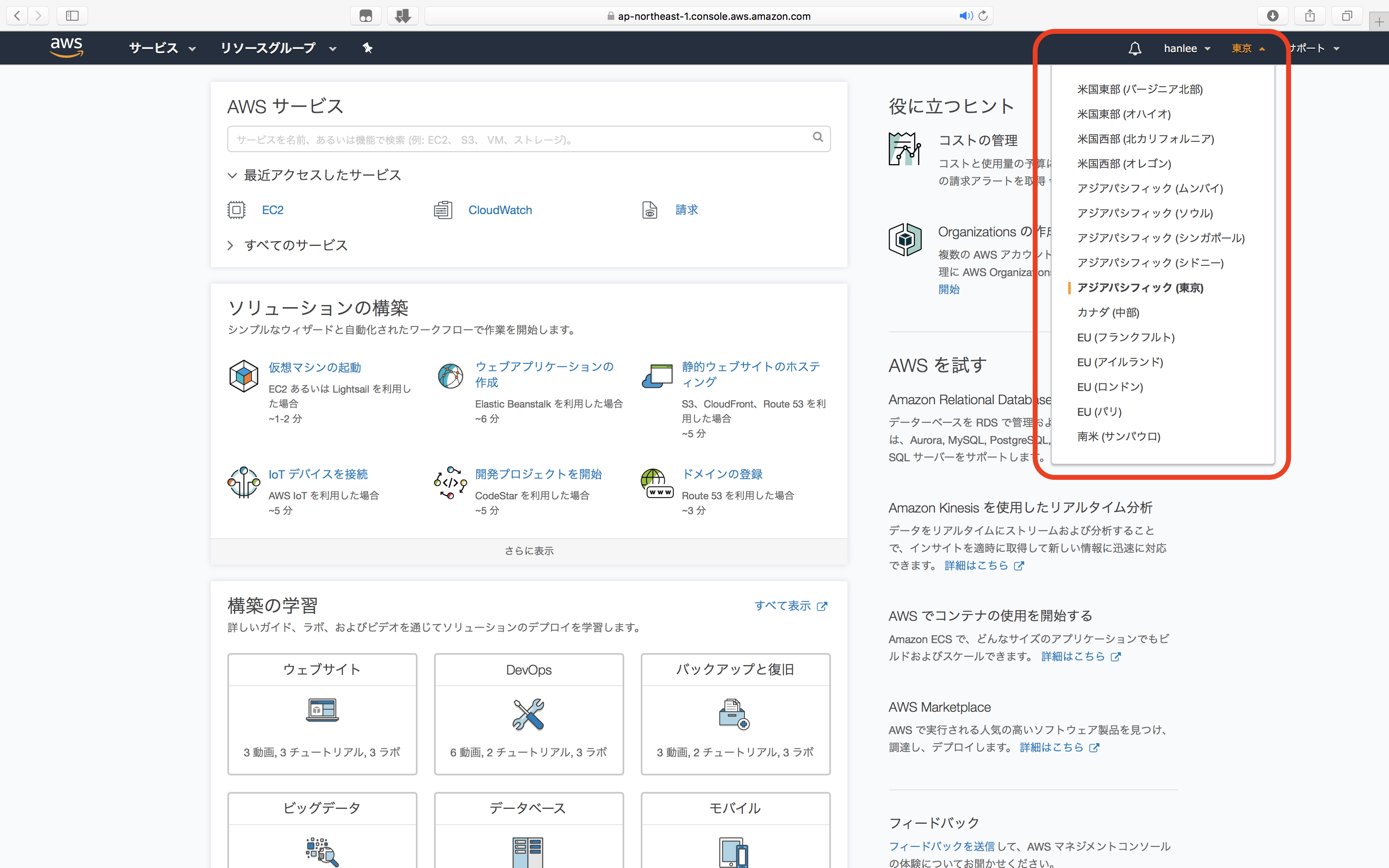Click the DevOps wrench and screwdriver icon
The width and height of the screenshot is (1389, 868).
point(529,714)
